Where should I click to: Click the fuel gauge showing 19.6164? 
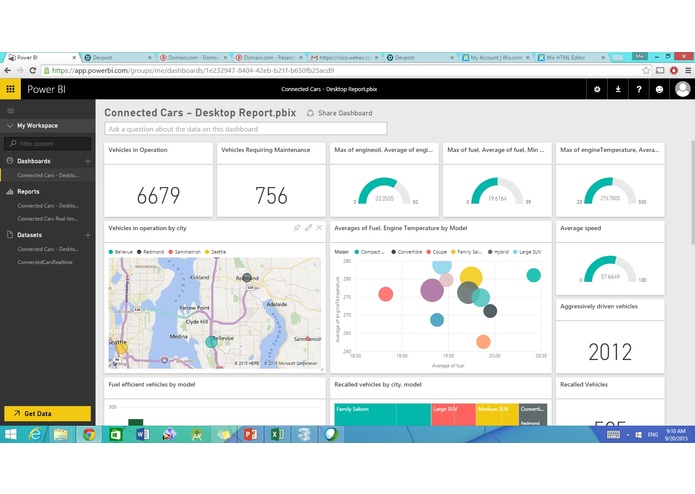[x=497, y=191]
